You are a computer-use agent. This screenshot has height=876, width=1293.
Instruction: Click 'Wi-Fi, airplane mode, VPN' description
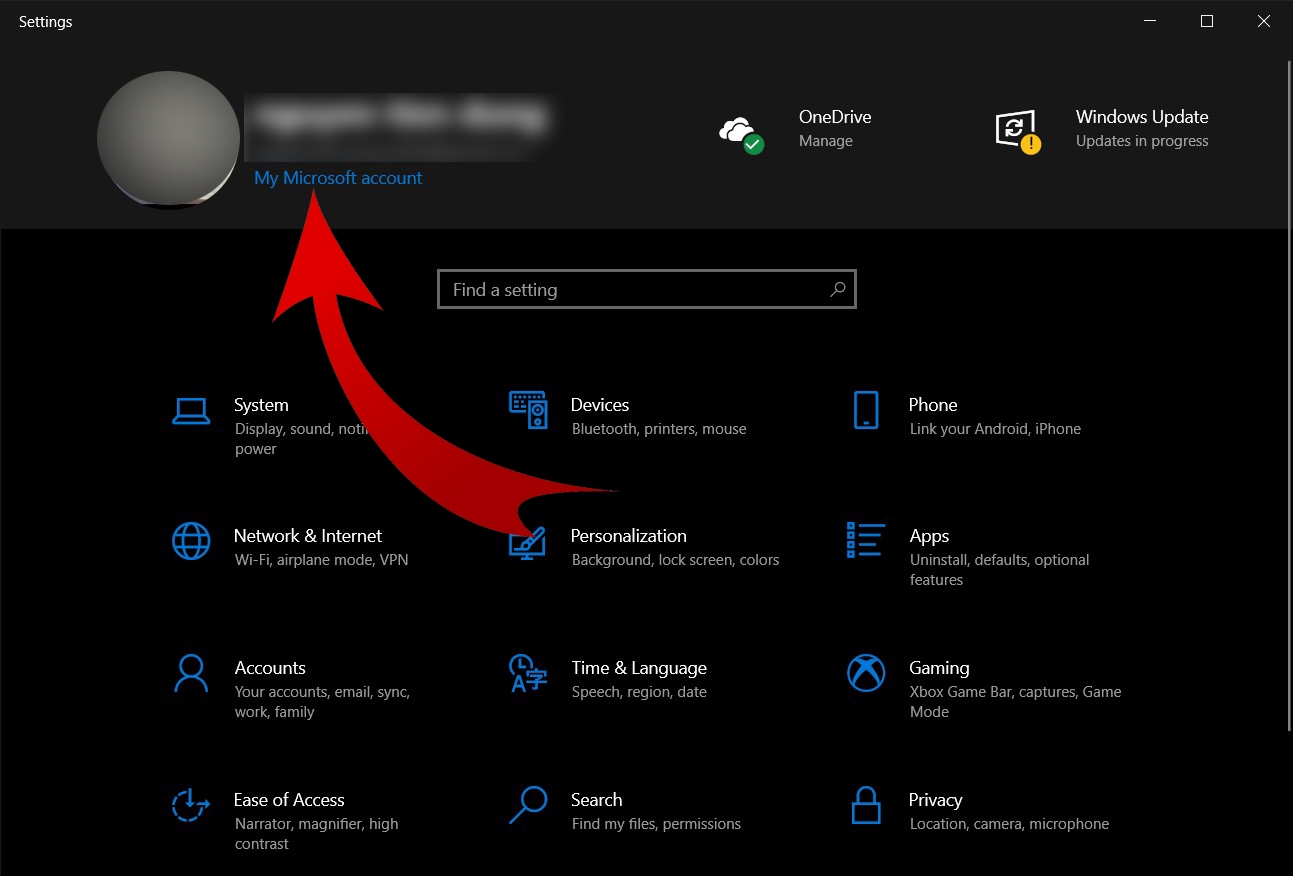pyautogui.click(x=321, y=560)
